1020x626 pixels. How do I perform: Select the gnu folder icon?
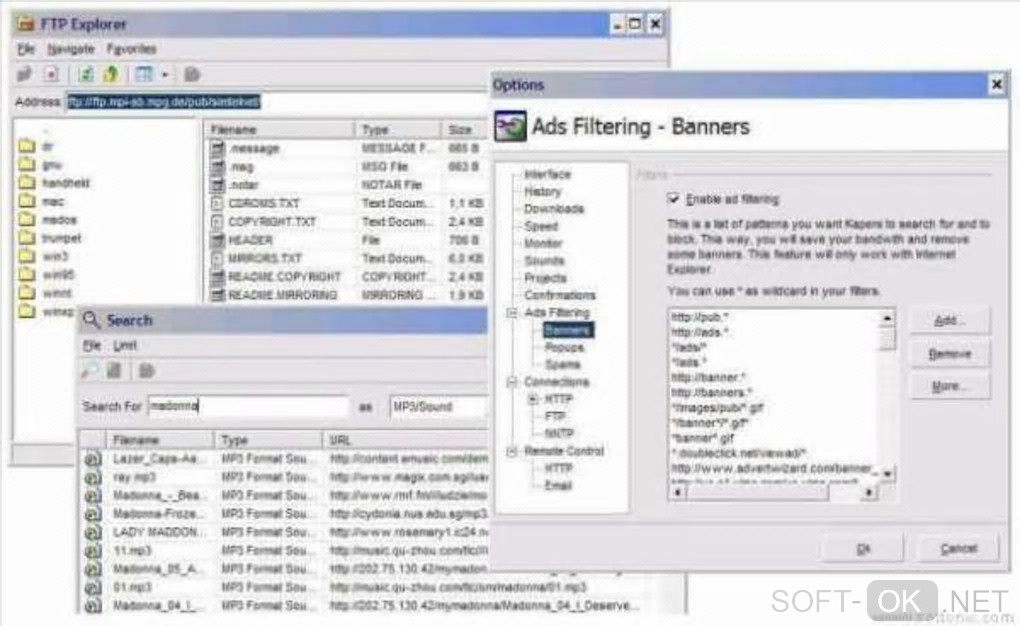click(x=26, y=165)
